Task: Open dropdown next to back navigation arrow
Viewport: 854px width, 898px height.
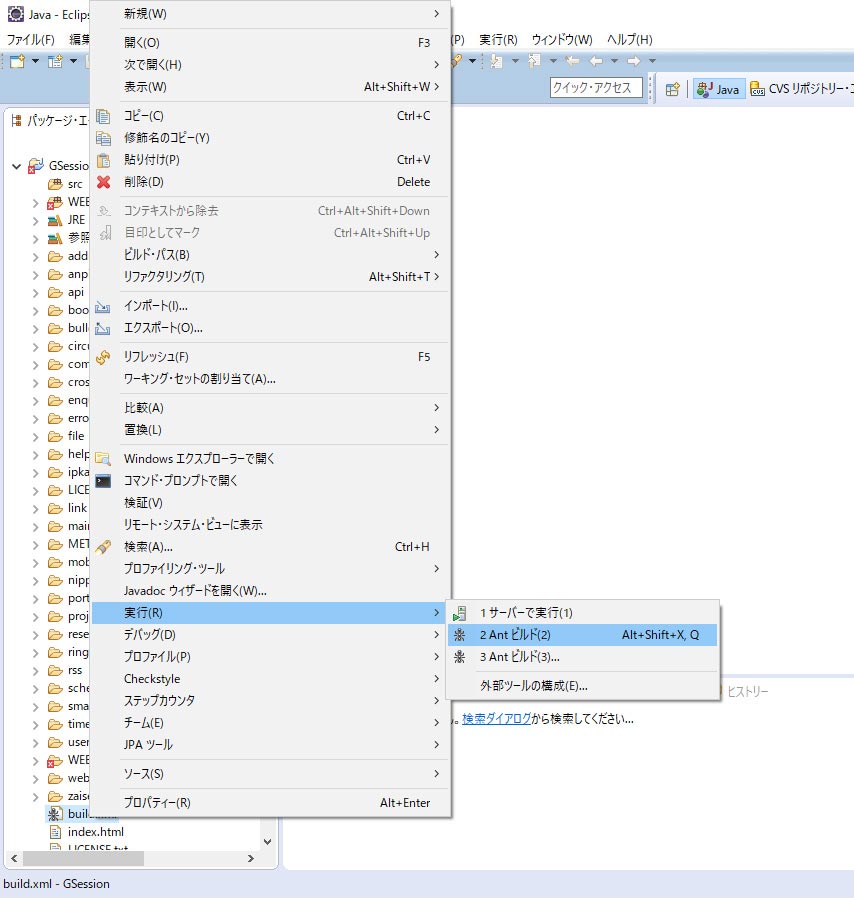Action: tap(614, 61)
